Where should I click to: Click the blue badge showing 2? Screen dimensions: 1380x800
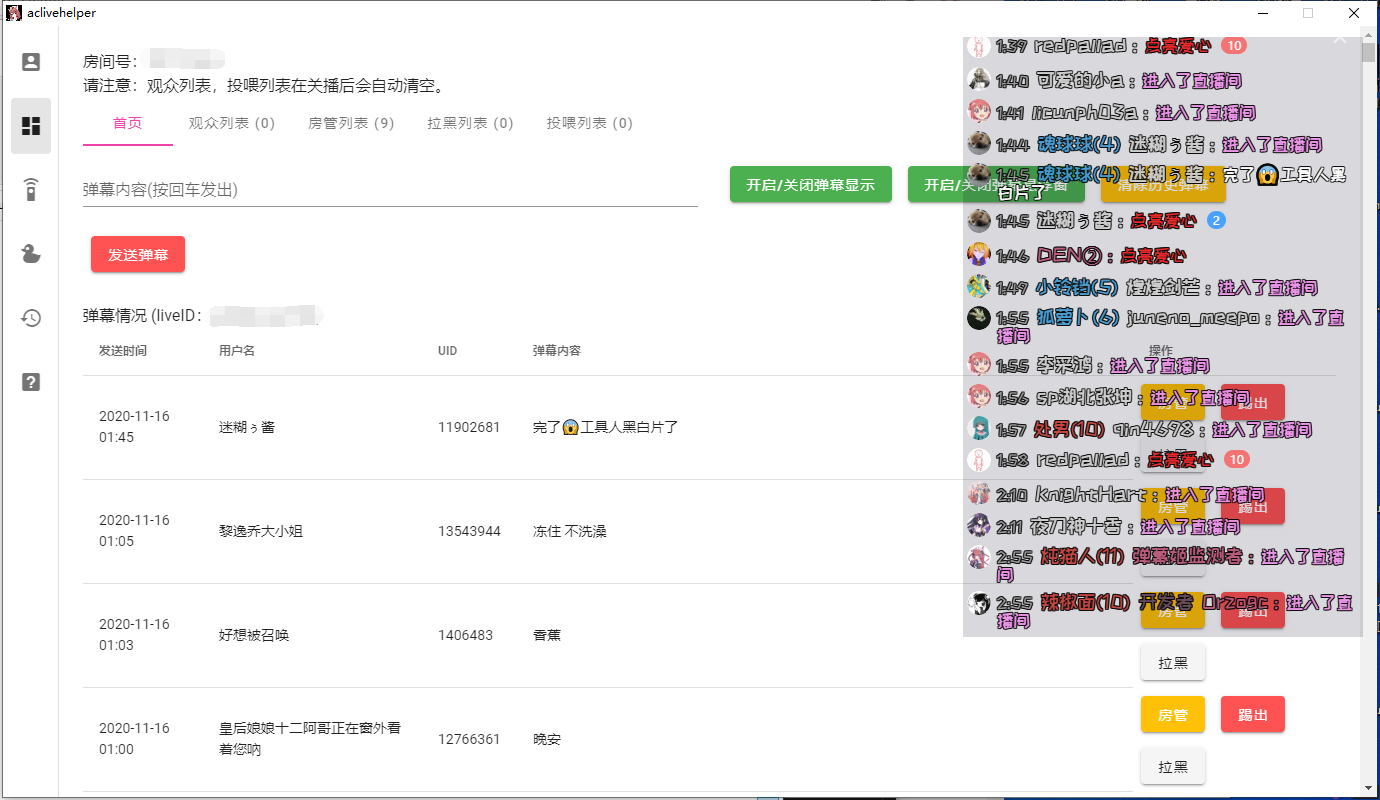coord(1216,220)
